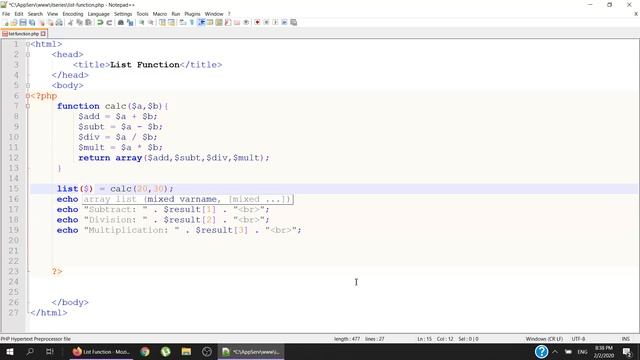The height and width of the screenshot is (360, 640).
Task: Open the Replace dialog toolbar icon
Action: click(x=130, y=22)
